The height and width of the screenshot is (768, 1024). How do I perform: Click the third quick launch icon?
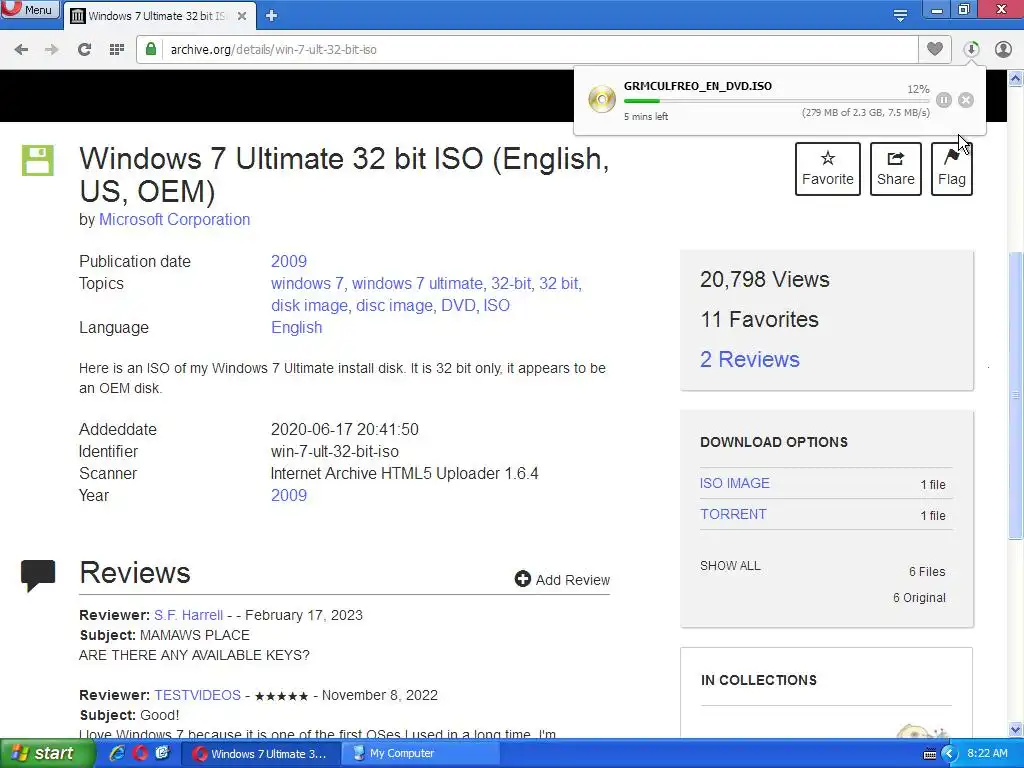click(162, 753)
